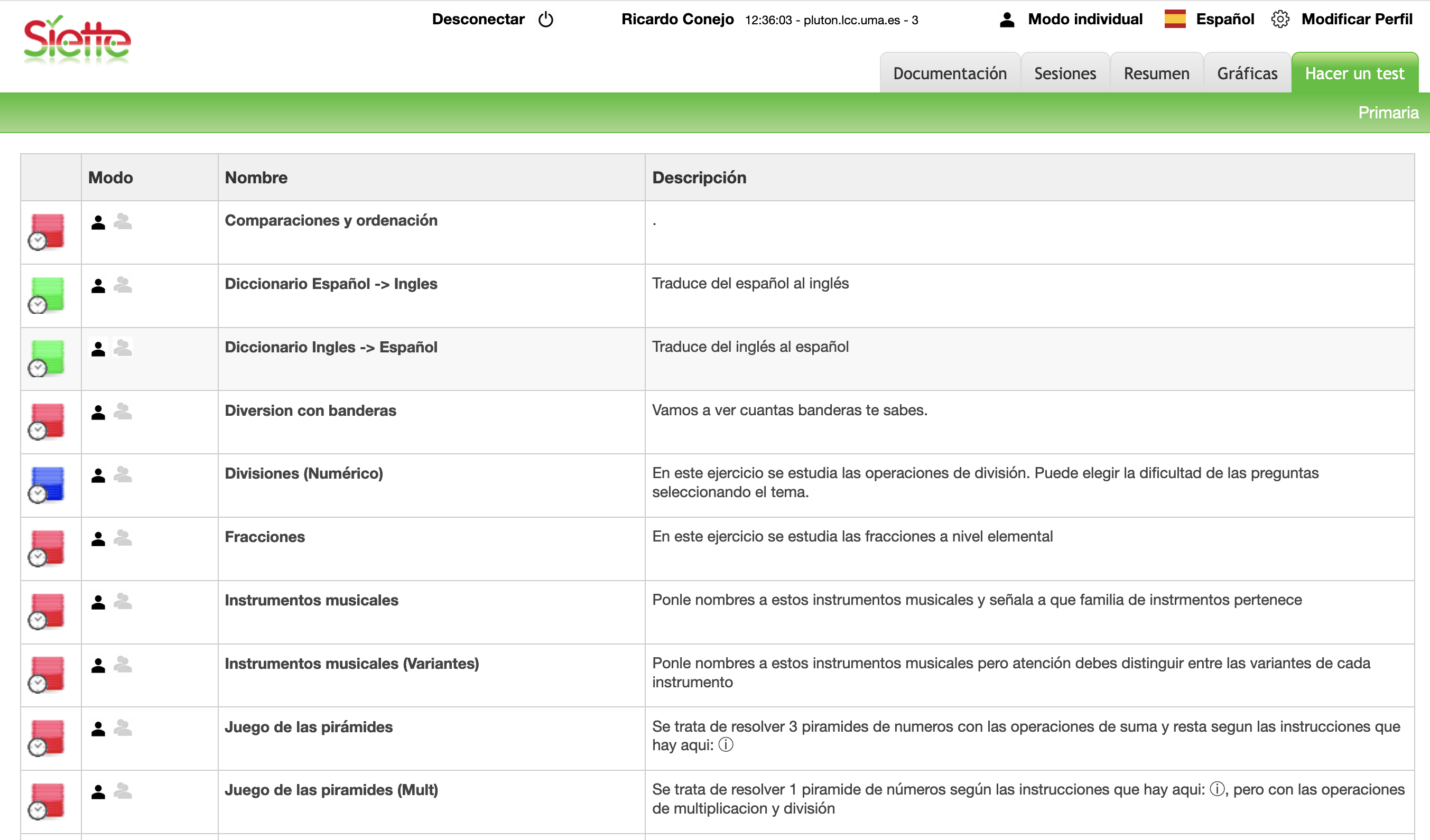The image size is (1430, 840).
Task: Open the Español language selector
Action: (x=1224, y=20)
